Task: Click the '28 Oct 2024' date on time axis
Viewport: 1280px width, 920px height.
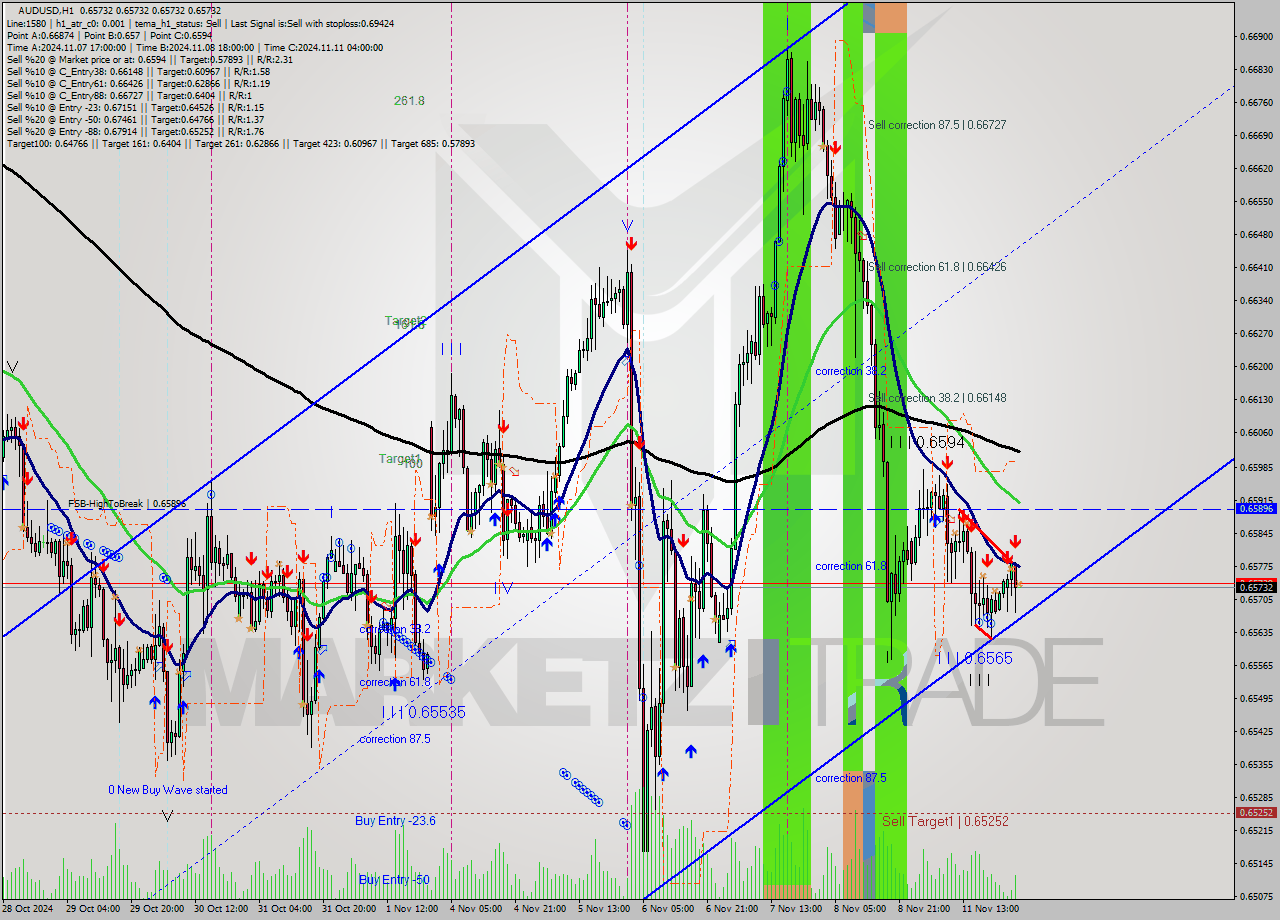Action: point(28,909)
